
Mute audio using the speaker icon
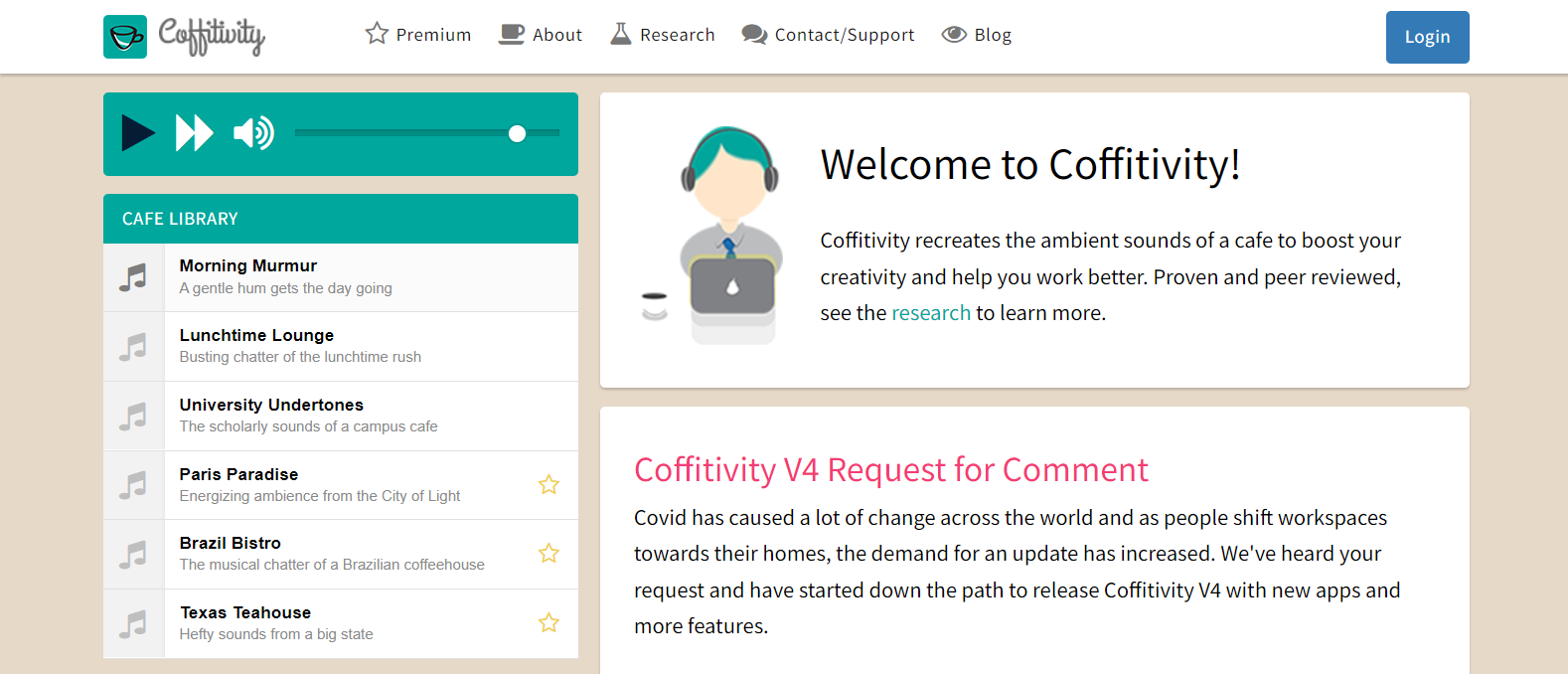(x=253, y=133)
